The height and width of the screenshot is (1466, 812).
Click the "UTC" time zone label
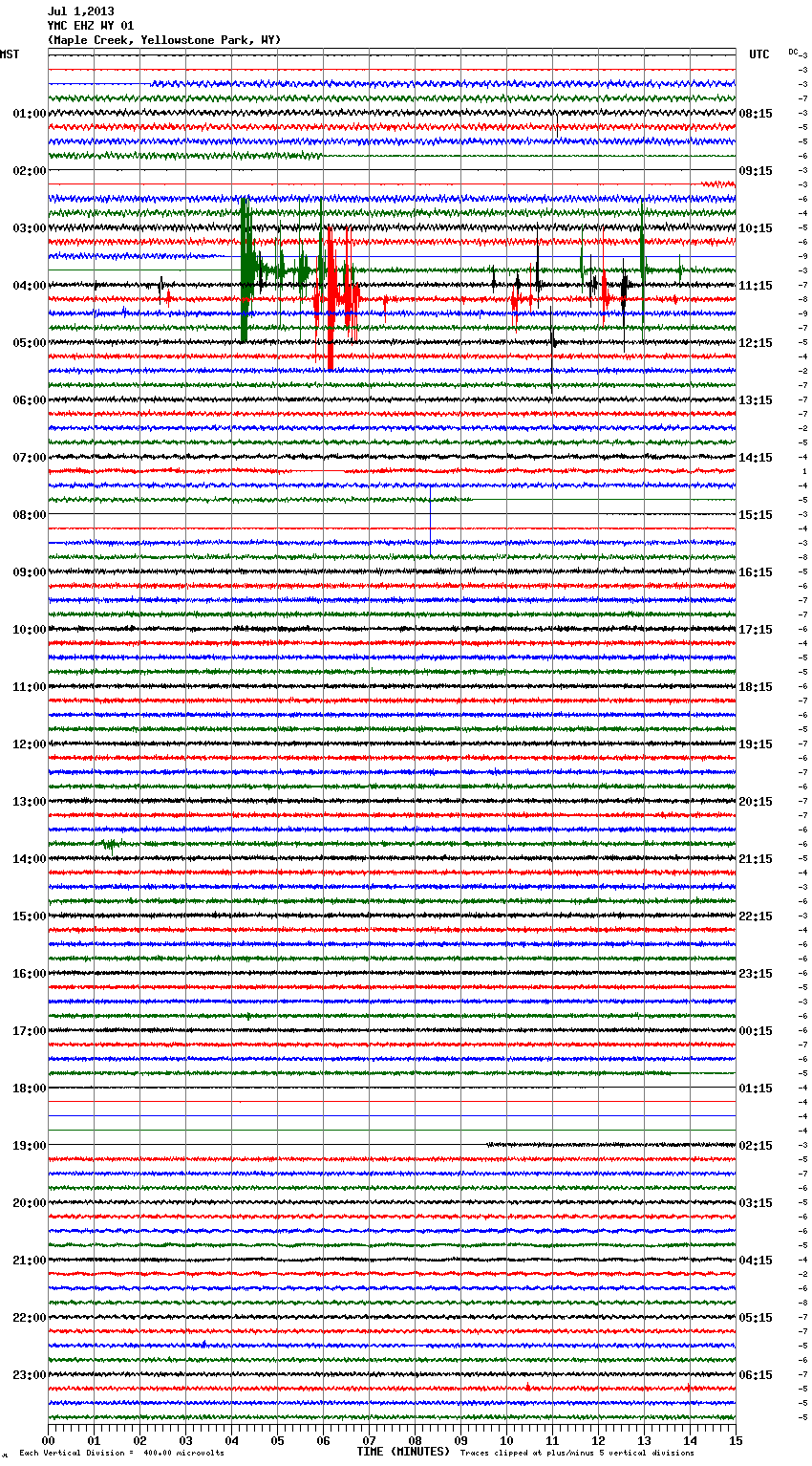tap(759, 54)
